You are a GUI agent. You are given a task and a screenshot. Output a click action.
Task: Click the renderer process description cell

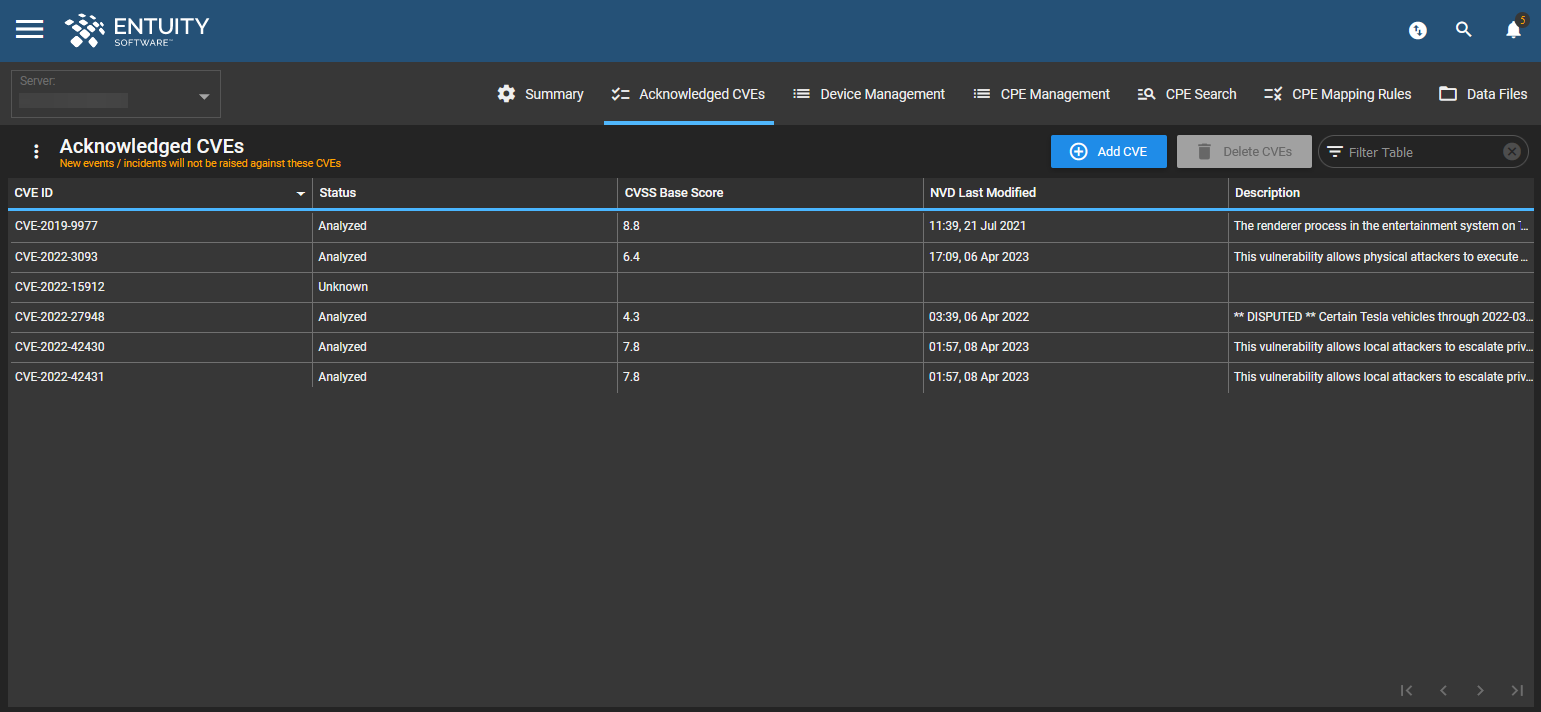coord(1381,226)
